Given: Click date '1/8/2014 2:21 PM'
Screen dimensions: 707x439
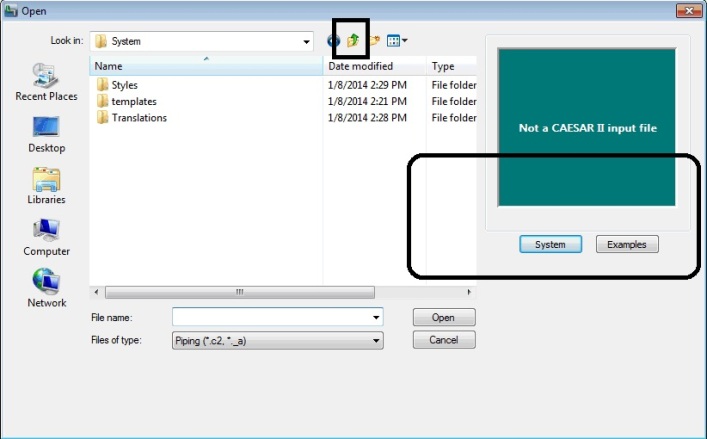Looking at the screenshot, I should [x=367, y=101].
